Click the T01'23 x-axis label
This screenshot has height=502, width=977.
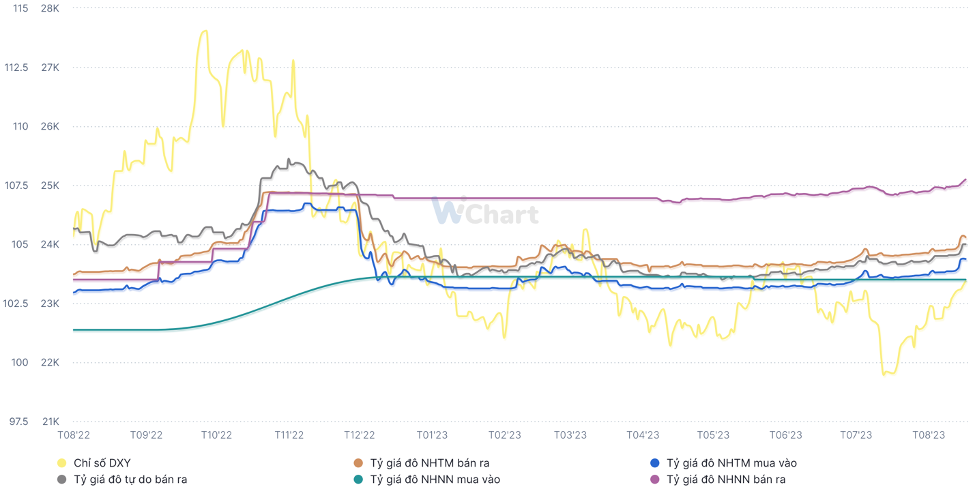pyautogui.click(x=431, y=435)
